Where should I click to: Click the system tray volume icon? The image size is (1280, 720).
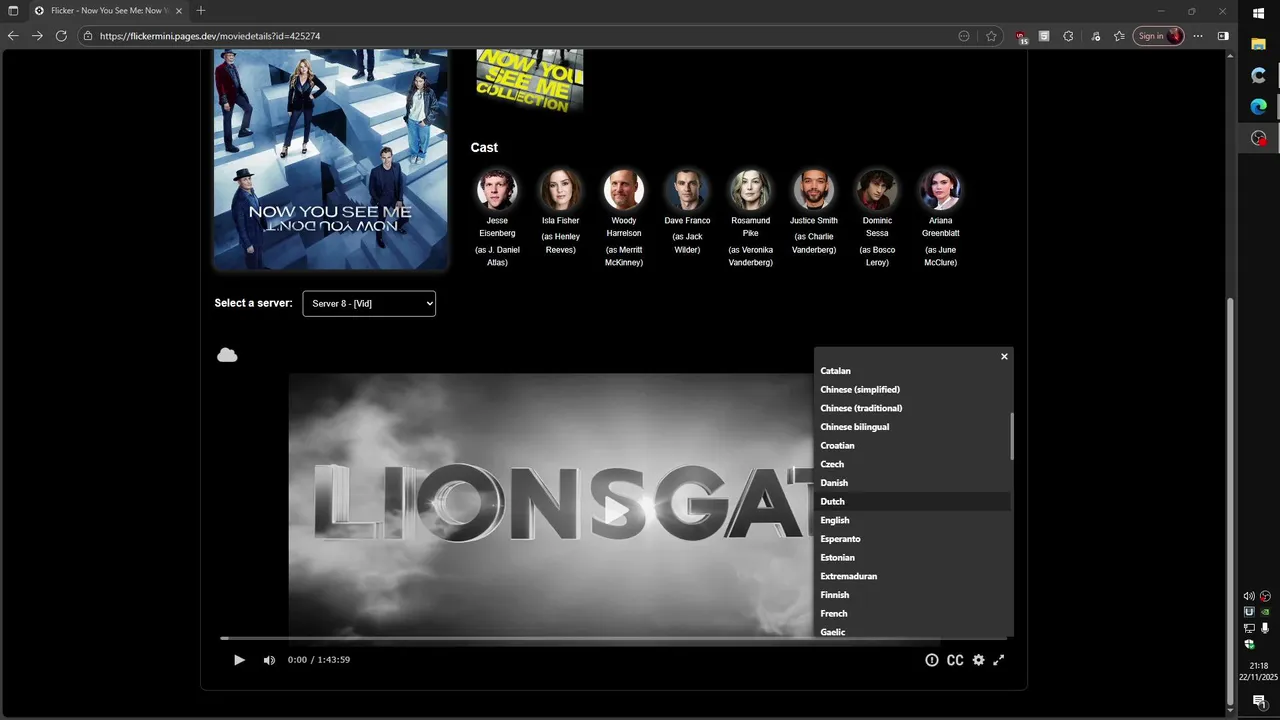point(1249,596)
